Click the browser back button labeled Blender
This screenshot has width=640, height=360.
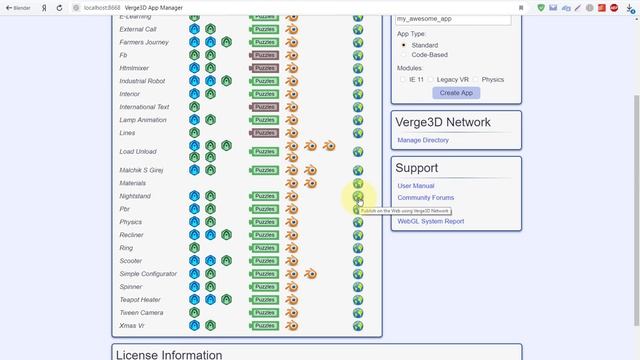(18, 8)
